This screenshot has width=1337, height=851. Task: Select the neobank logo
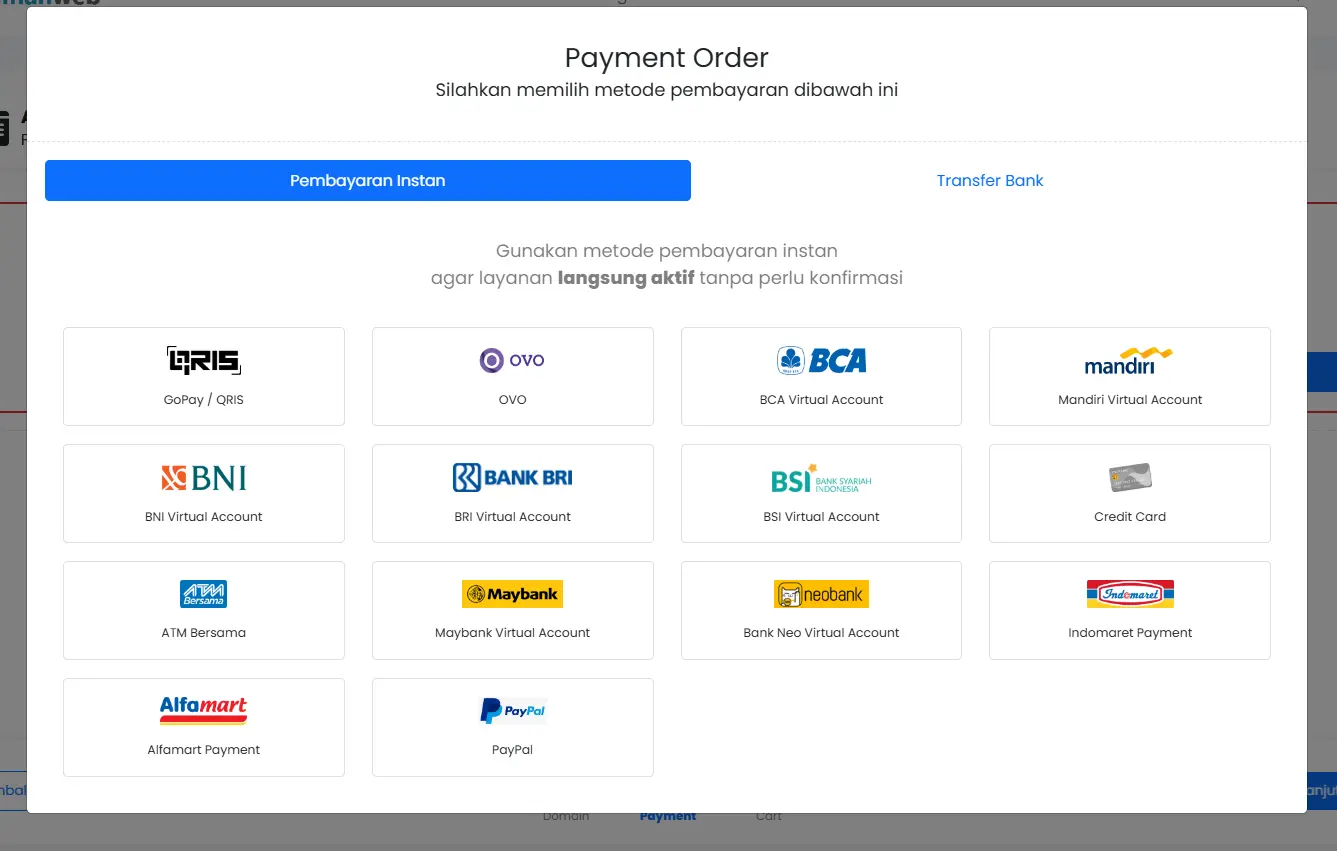pos(821,594)
